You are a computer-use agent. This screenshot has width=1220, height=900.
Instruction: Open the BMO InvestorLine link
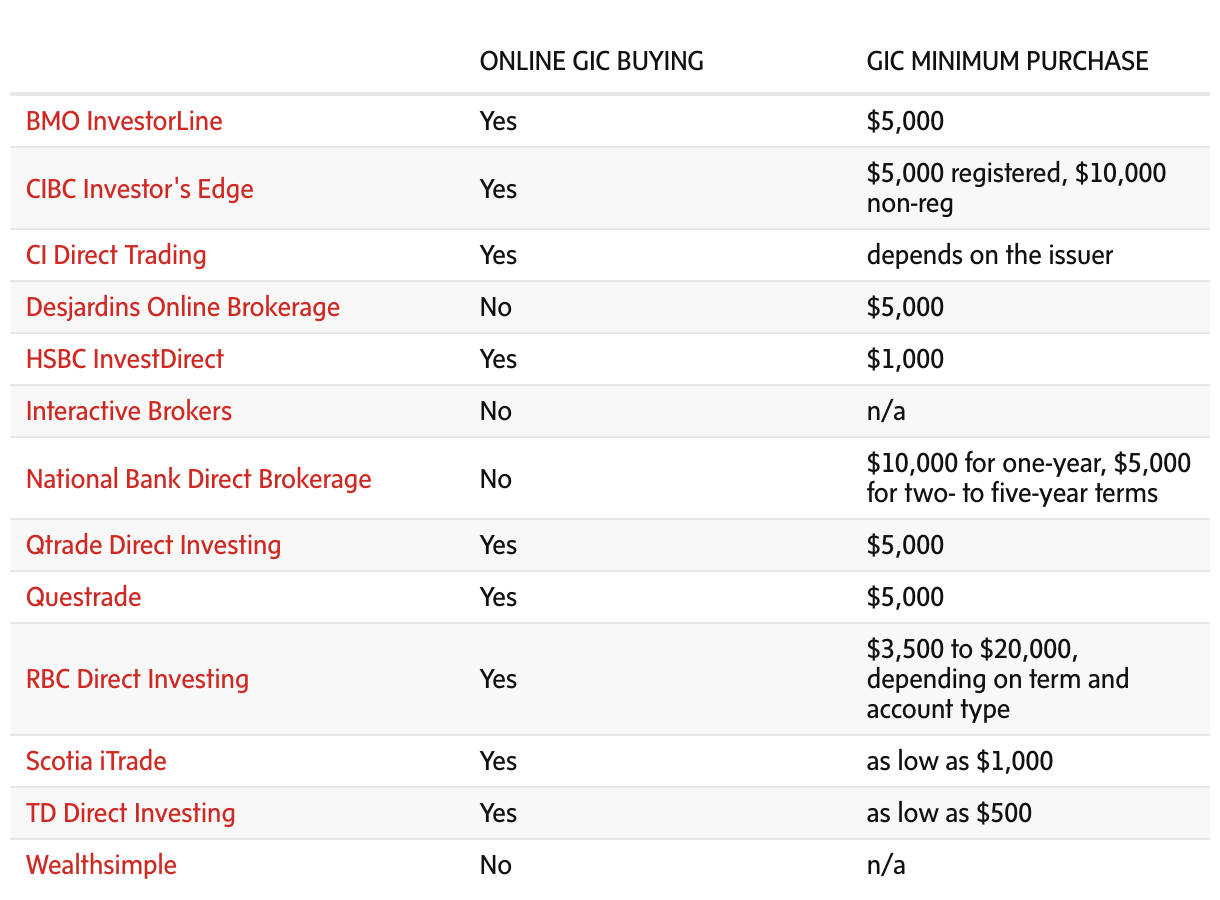coord(124,121)
